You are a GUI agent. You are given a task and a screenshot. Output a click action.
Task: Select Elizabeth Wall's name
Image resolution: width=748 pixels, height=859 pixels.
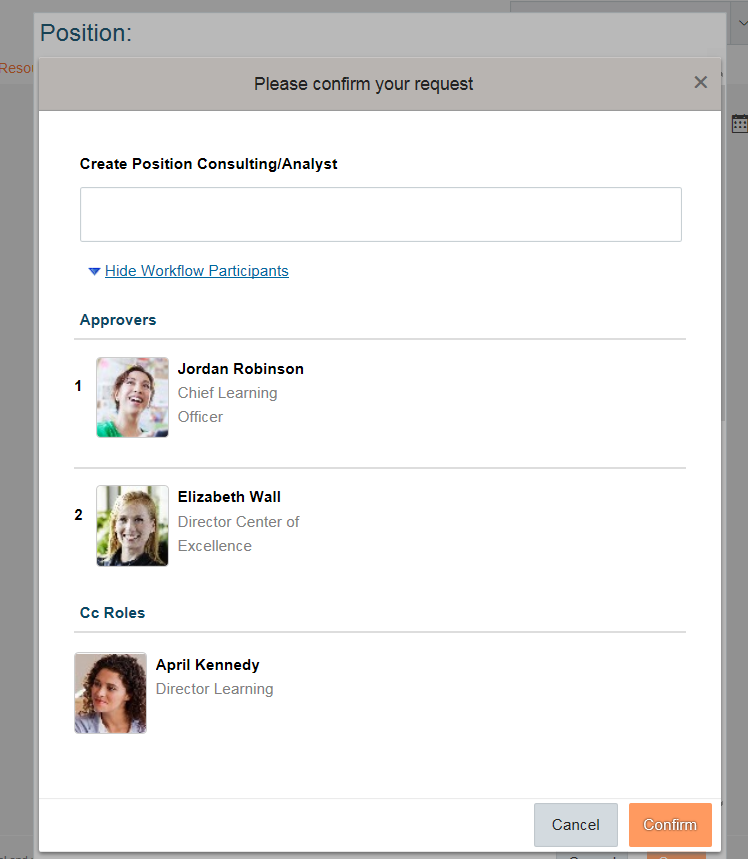pos(229,497)
